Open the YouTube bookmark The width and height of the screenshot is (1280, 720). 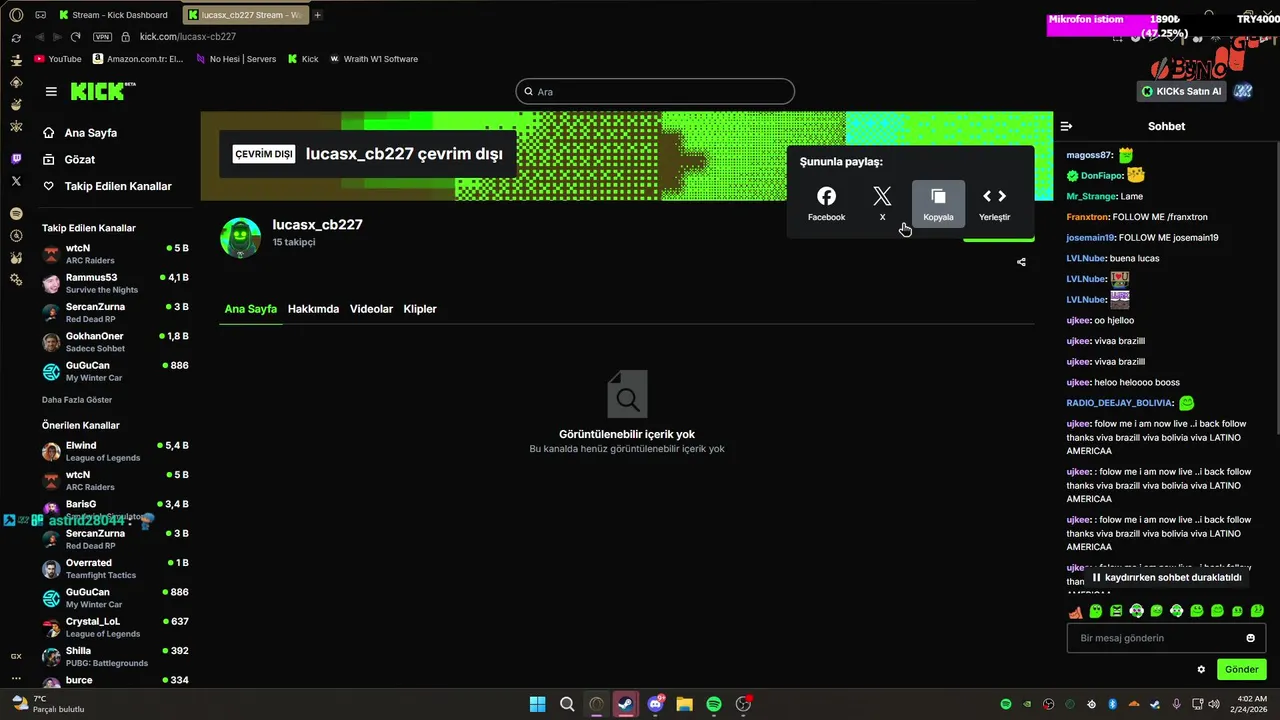(x=58, y=59)
